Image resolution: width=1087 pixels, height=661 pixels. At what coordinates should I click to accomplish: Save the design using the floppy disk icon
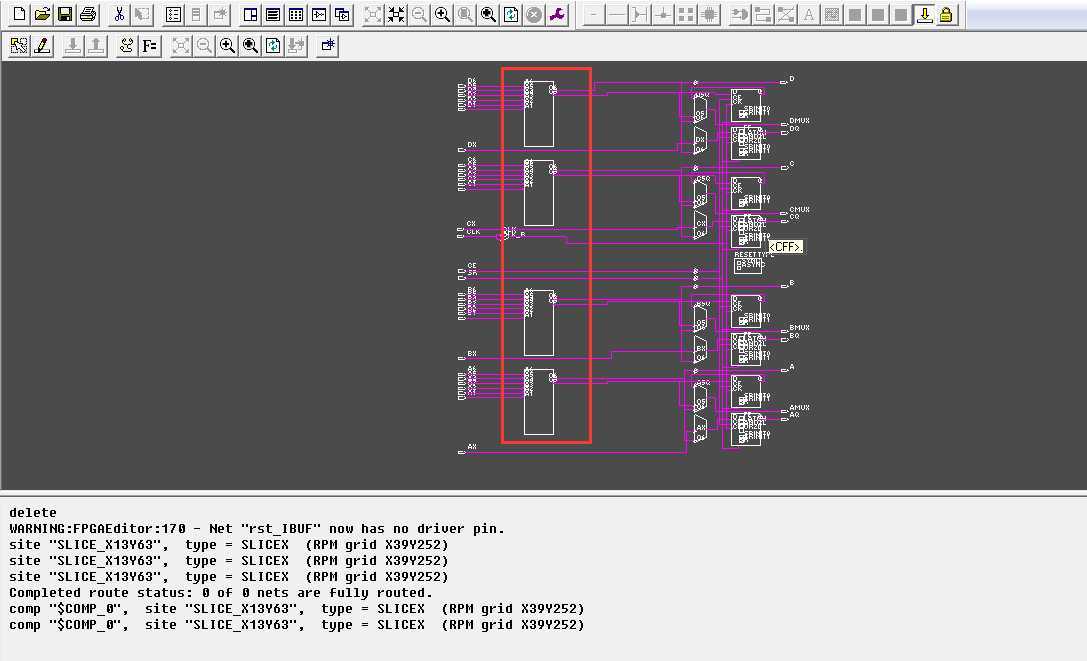coord(64,14)
